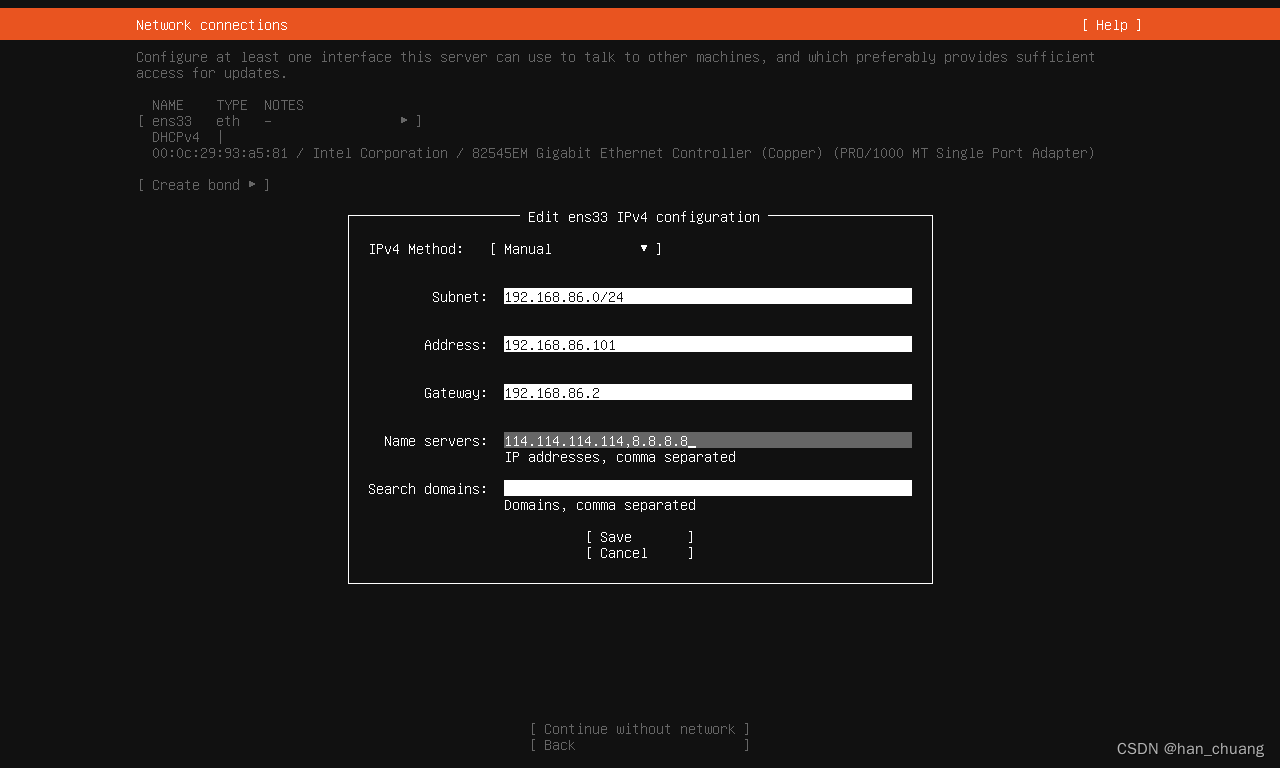The width and height of the screenshot is (1280, 768).
Task: Click the 'IP addresses, comma separated' hint
Action: click(620, 457)
